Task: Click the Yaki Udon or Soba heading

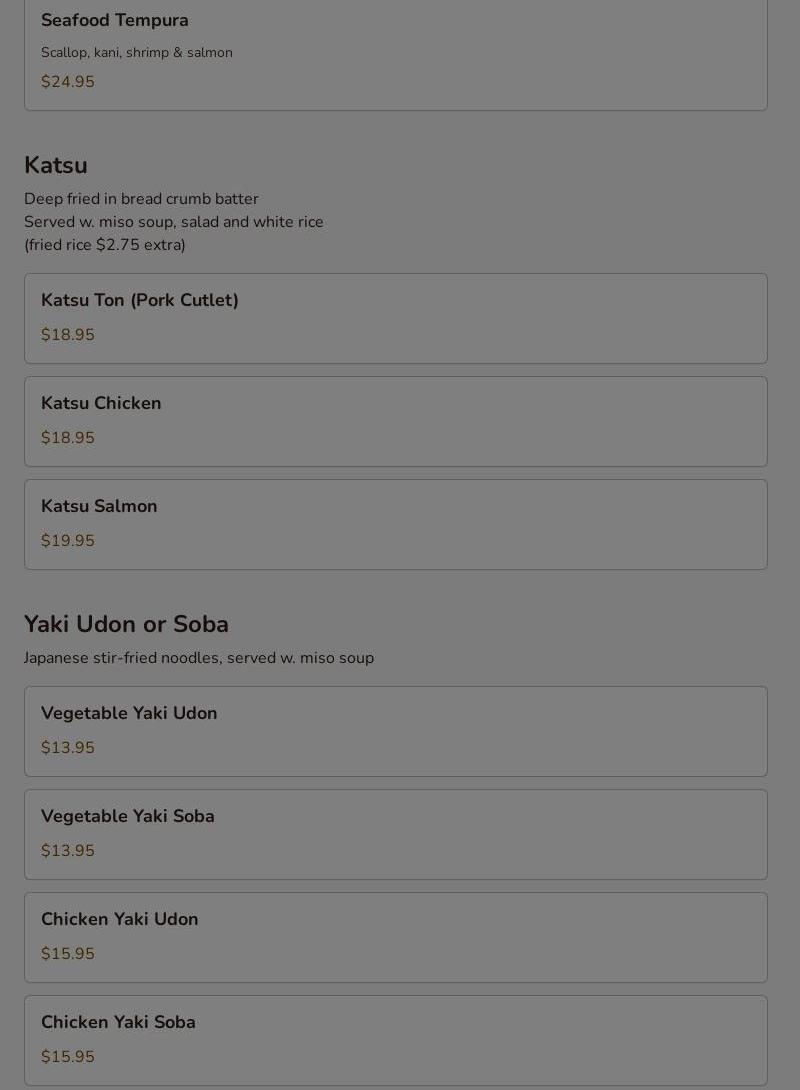Action: (126, 624)
